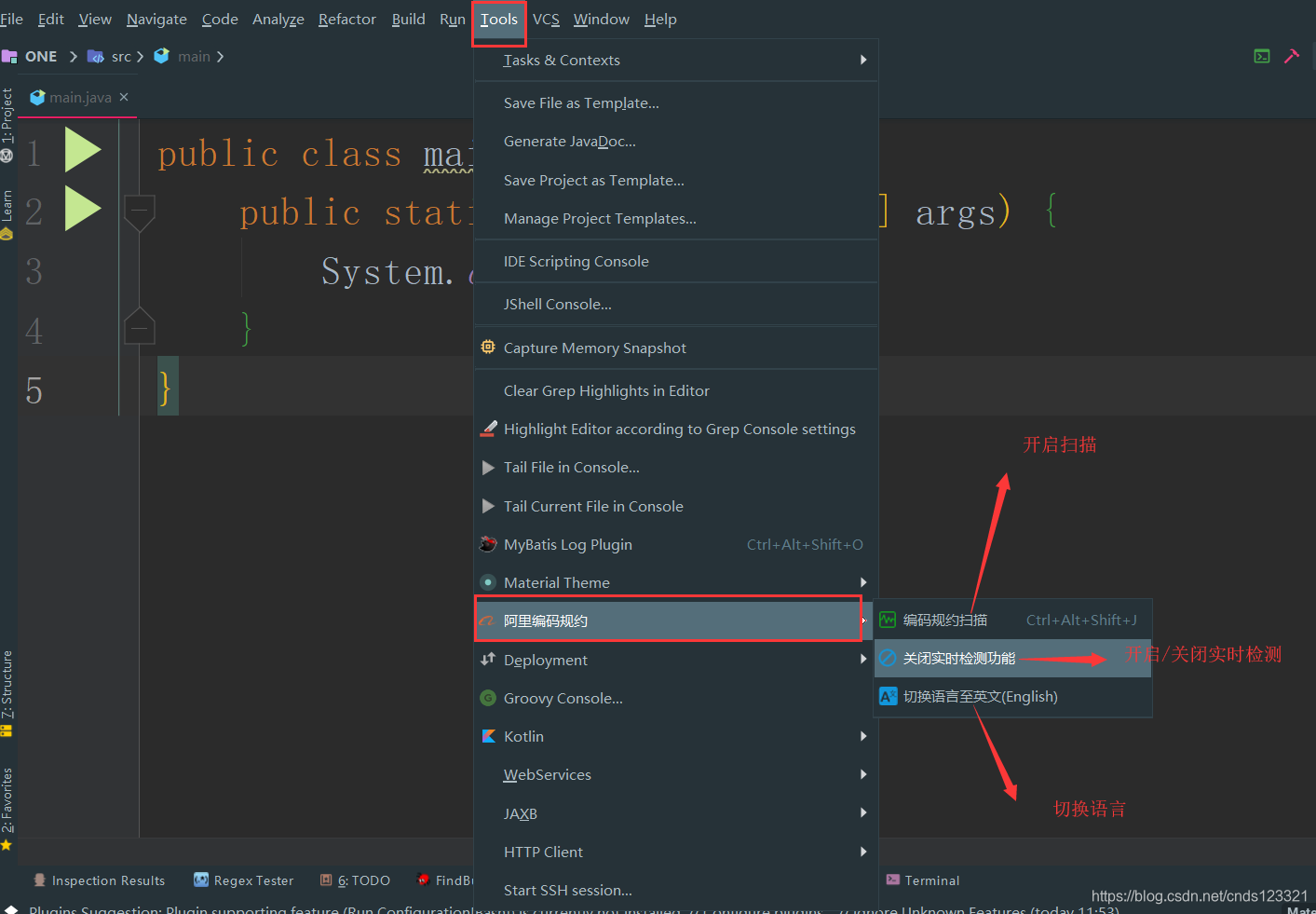Open the Terminal tool window

(x=923, y=880)
